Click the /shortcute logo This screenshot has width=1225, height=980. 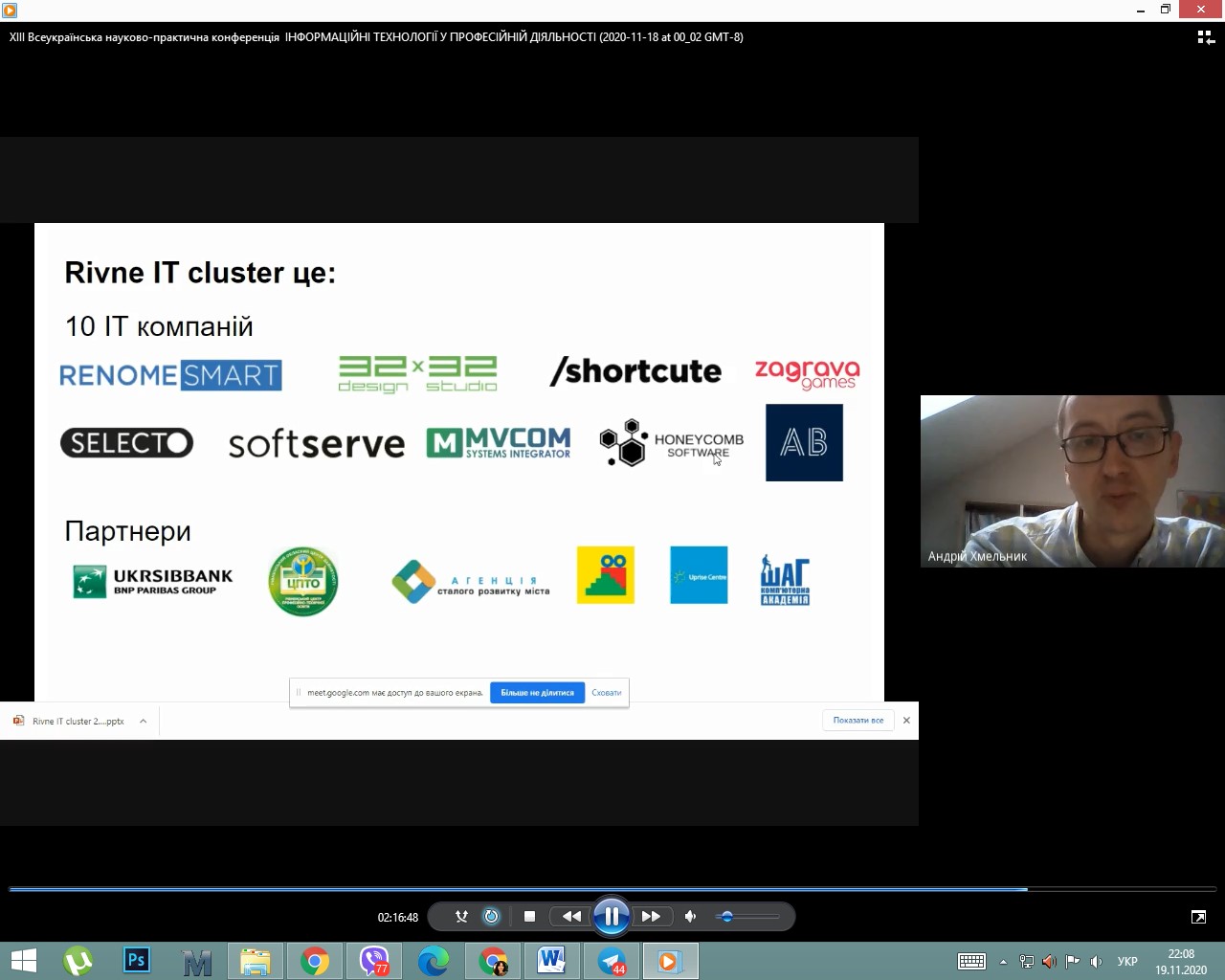point(635,371)
